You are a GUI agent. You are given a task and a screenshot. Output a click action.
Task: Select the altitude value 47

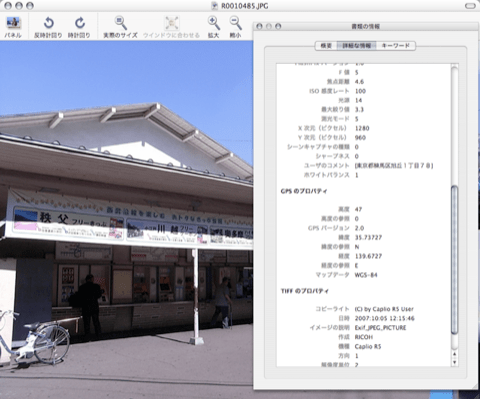358,209
